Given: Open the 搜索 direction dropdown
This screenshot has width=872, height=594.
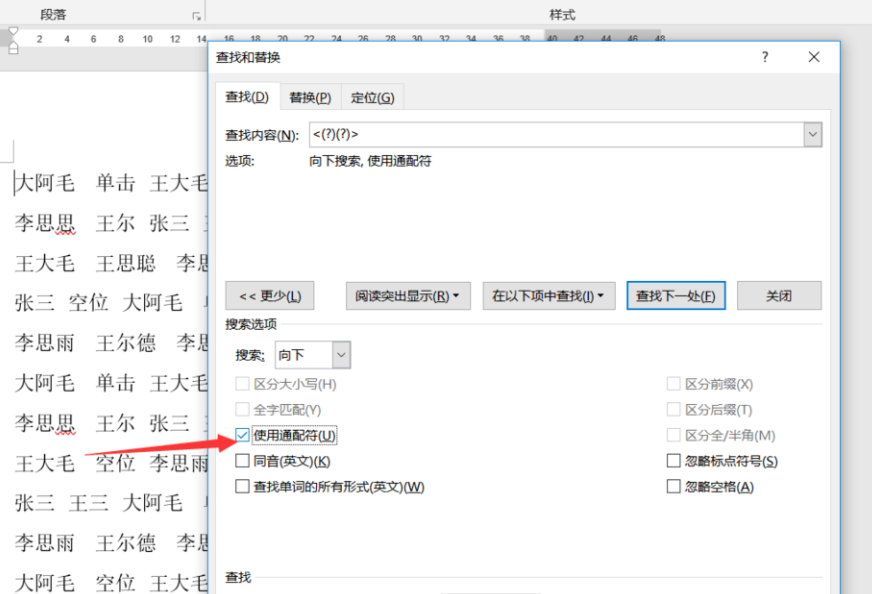Looking at the screenshot, I should 341,355.
